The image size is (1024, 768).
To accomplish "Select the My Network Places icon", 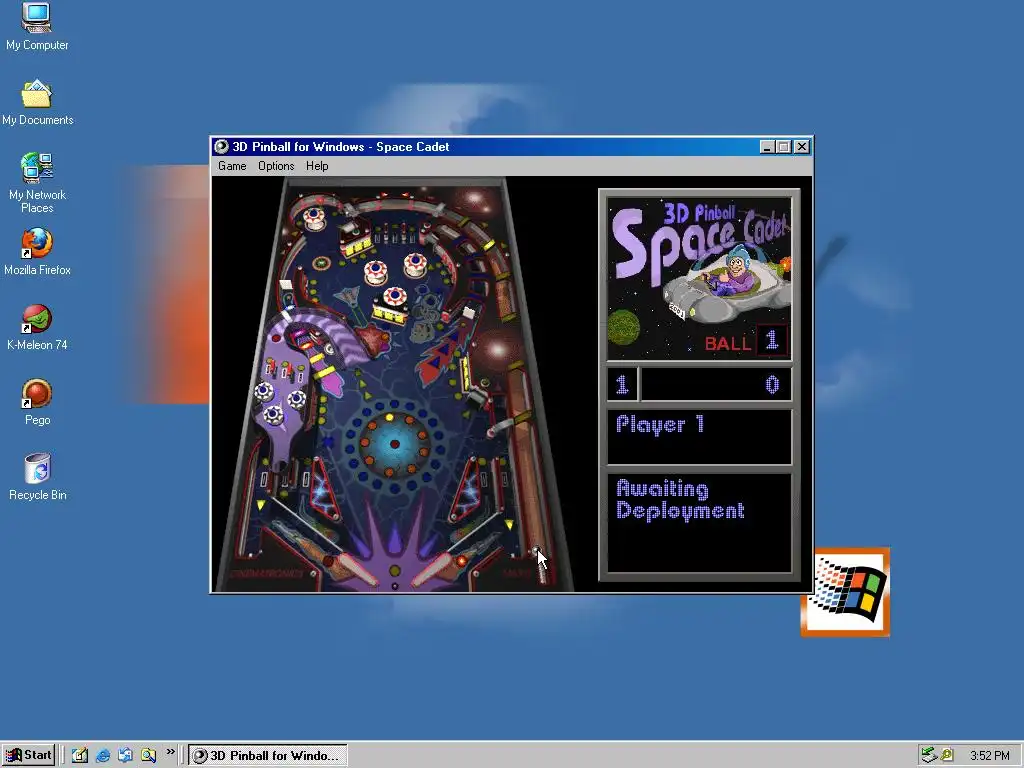I will [37, 183].
